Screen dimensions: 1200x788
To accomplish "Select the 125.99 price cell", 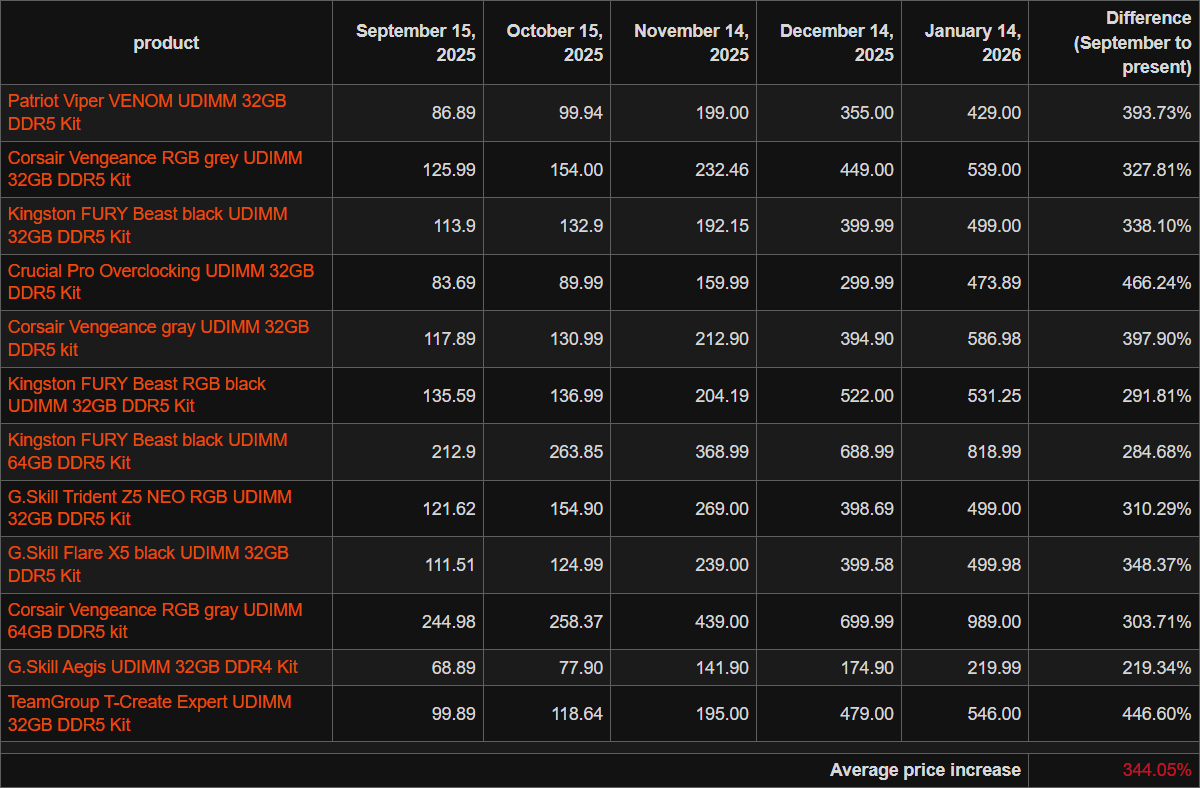I will click(408, 169).
